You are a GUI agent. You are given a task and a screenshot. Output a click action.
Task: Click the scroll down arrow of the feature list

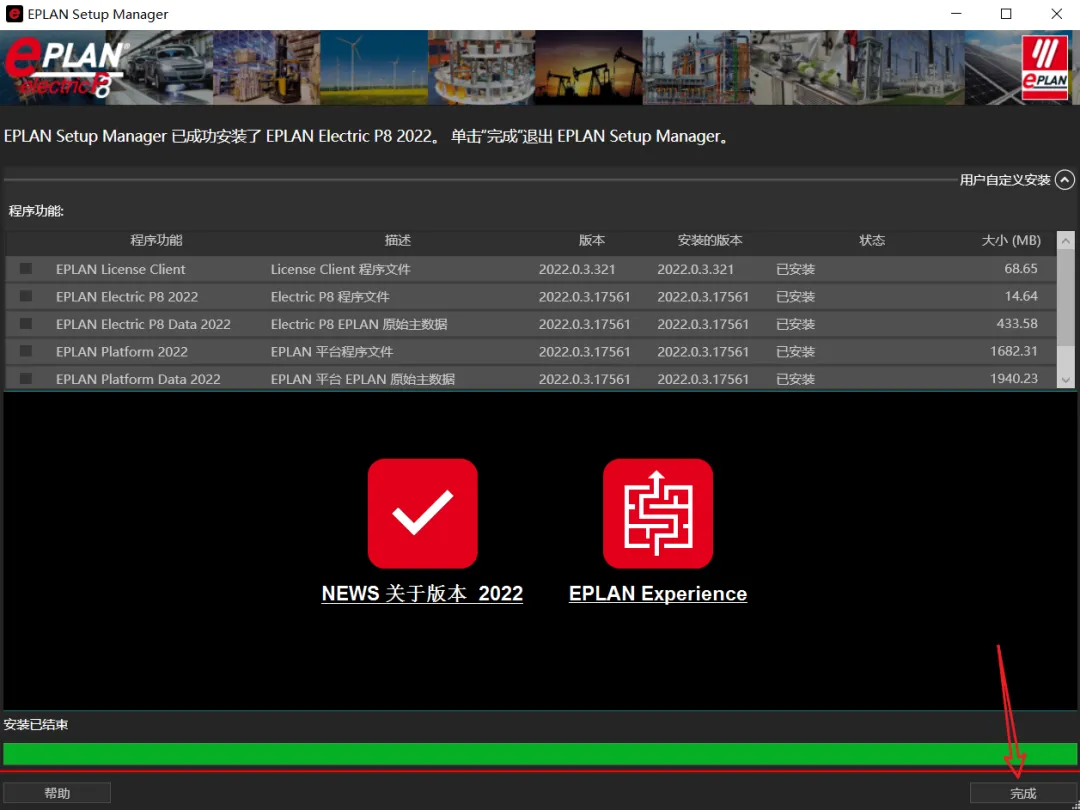point(1066,380)
